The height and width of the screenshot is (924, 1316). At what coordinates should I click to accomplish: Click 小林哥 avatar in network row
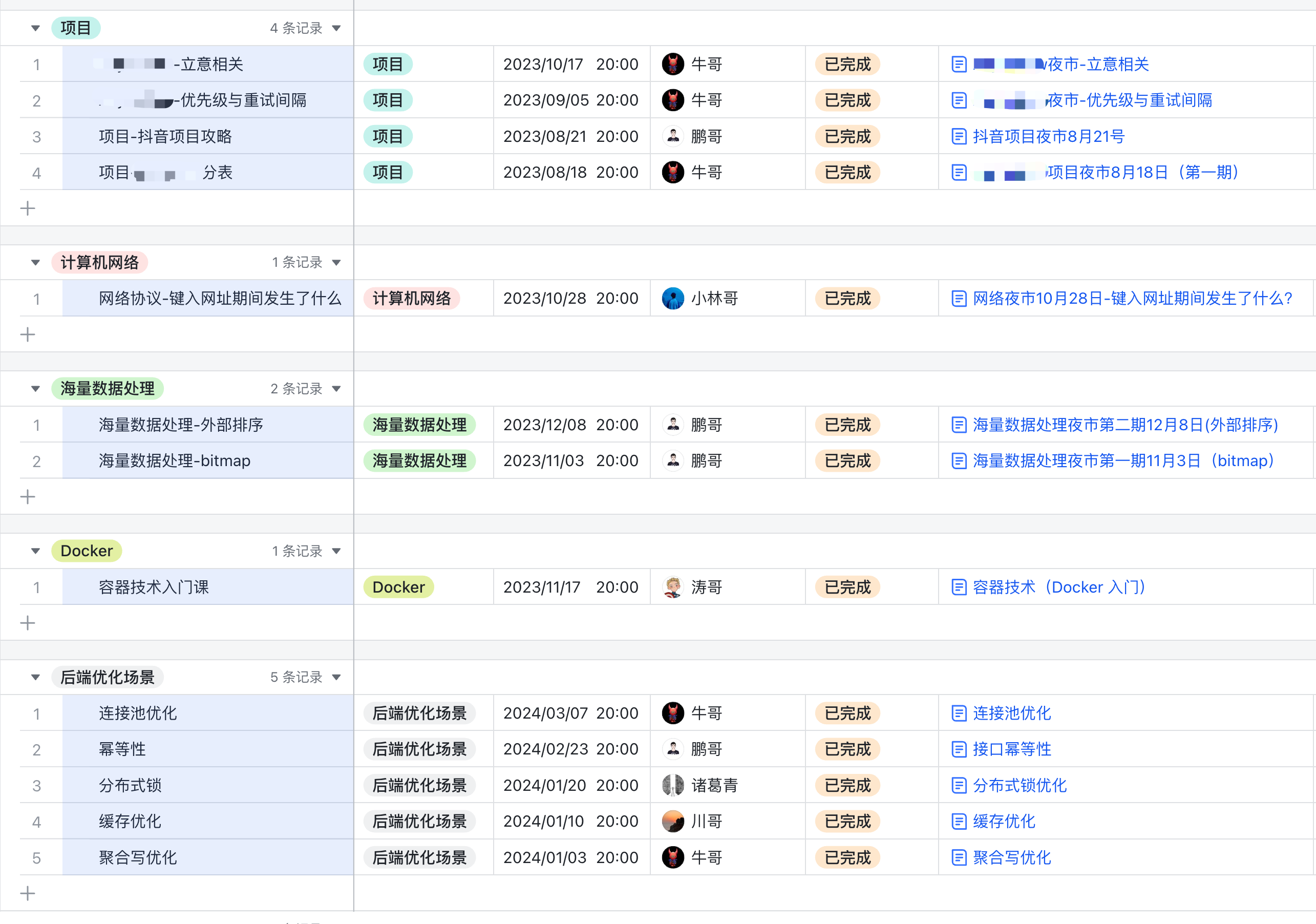pos(672,299)
